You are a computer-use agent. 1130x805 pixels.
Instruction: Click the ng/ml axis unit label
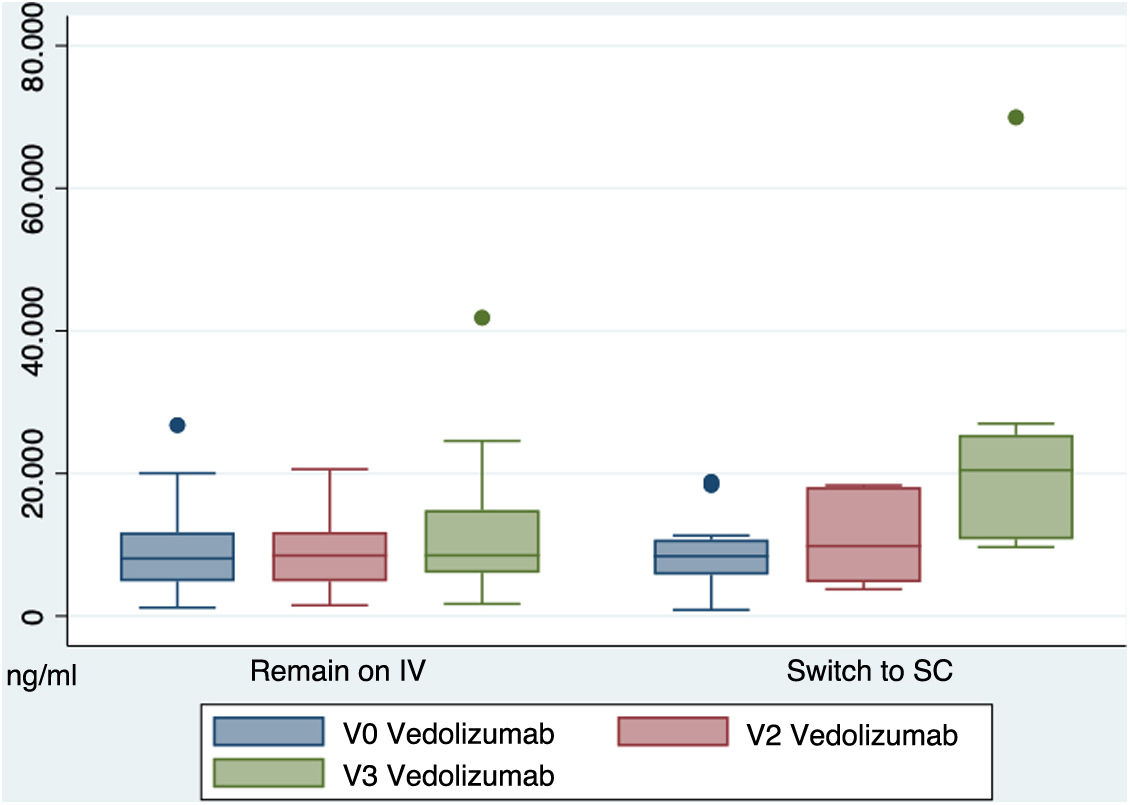(41, 676)
